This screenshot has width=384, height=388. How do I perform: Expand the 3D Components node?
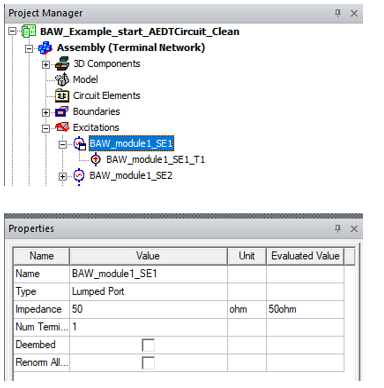pyautogui.click(x=46, y=64)
